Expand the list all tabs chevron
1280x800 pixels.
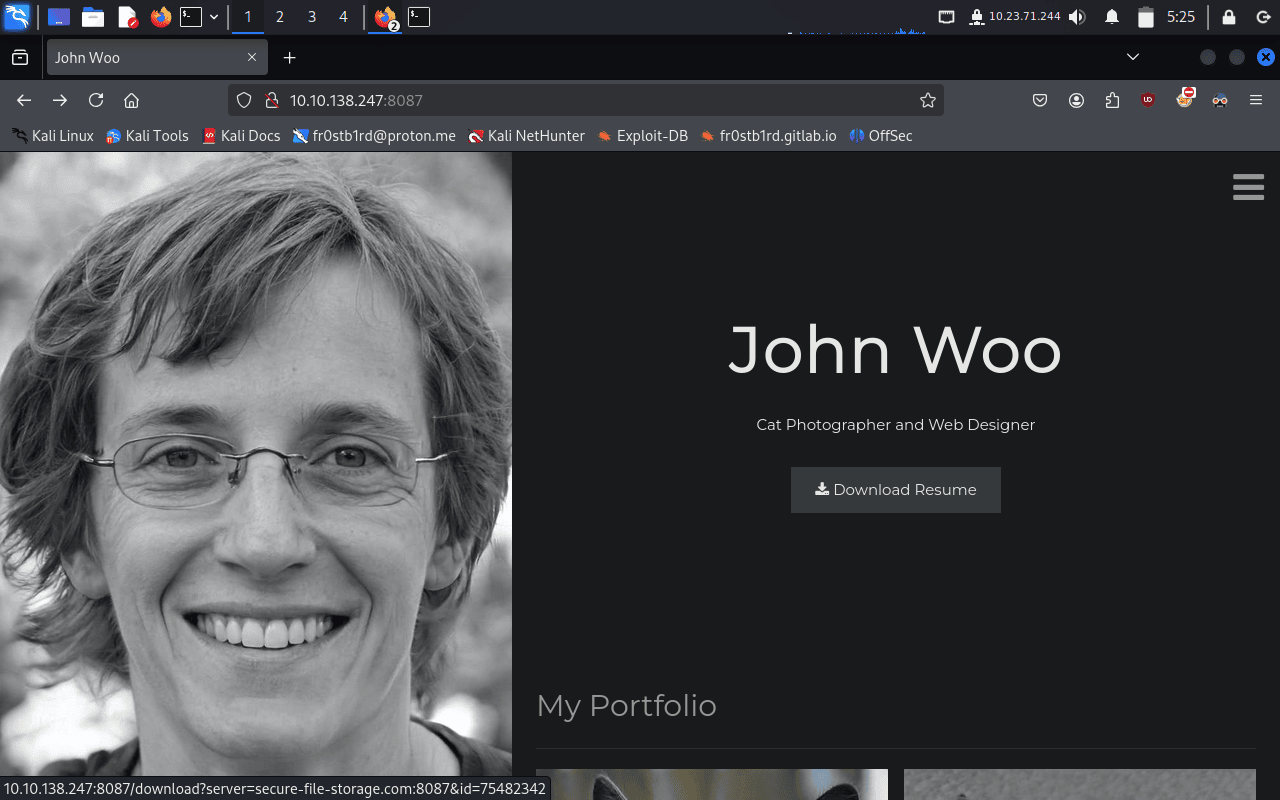pyautogui.click(x=1133, y=57)
